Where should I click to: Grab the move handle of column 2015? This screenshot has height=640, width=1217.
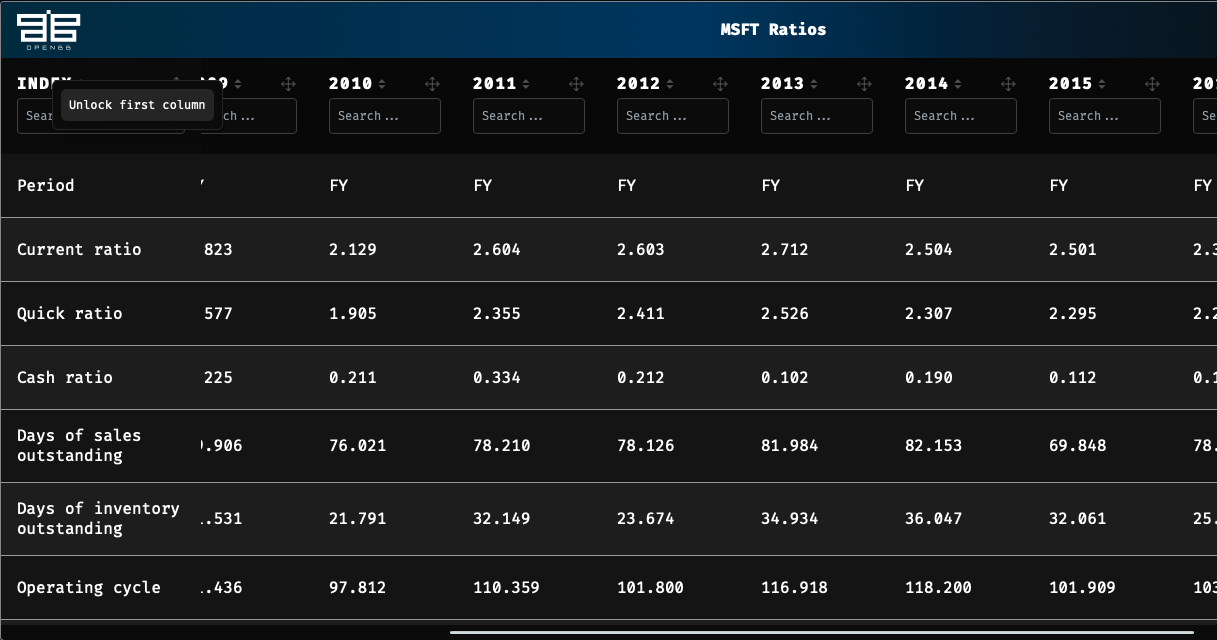pyautogui.click(x=1152, y=84)
